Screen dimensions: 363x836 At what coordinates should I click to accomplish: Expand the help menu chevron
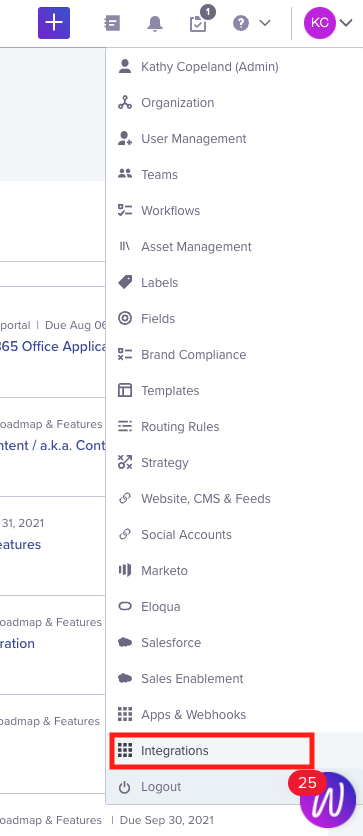coord(264,23)
